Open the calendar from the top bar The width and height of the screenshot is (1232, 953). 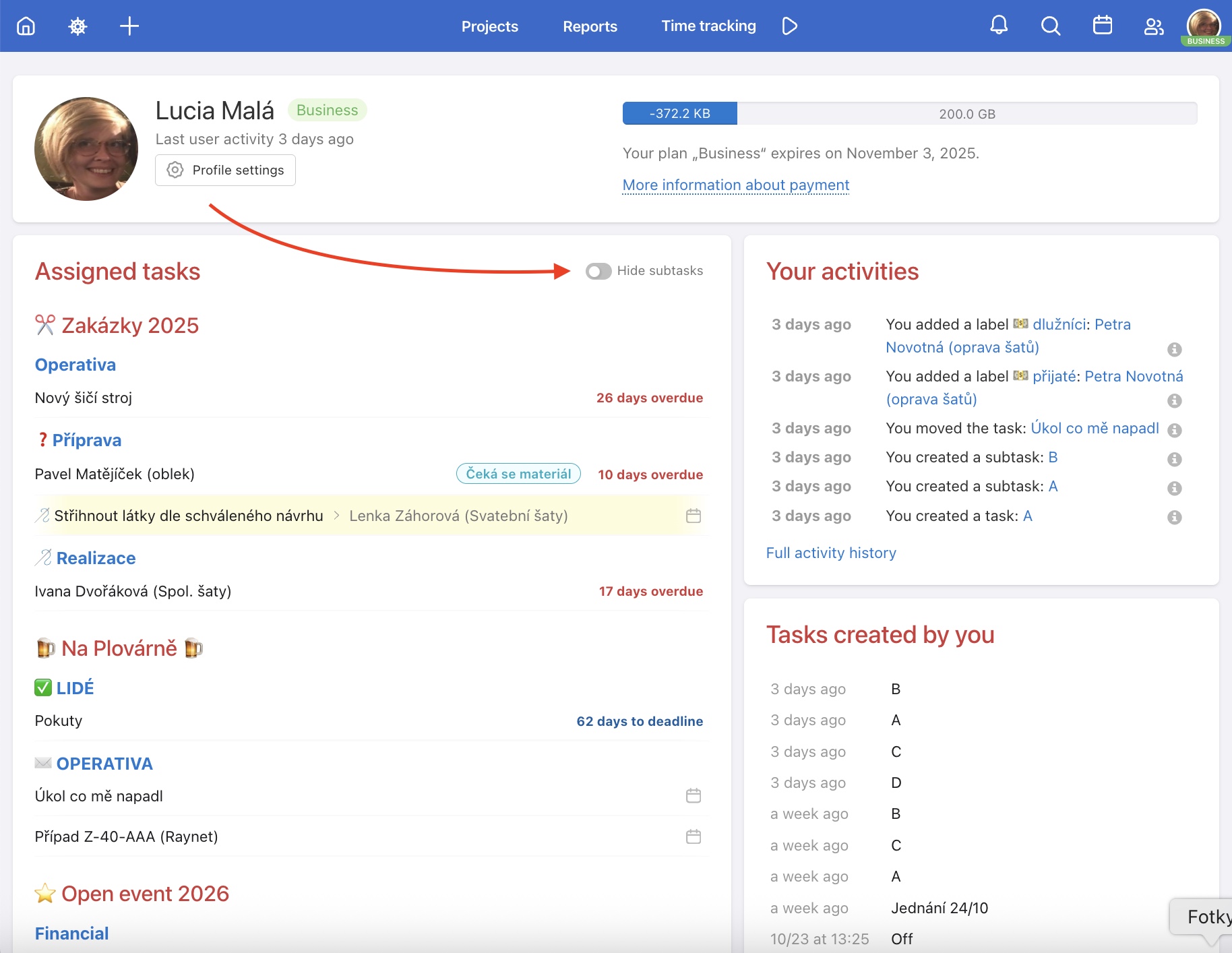tap(1103, 26)
